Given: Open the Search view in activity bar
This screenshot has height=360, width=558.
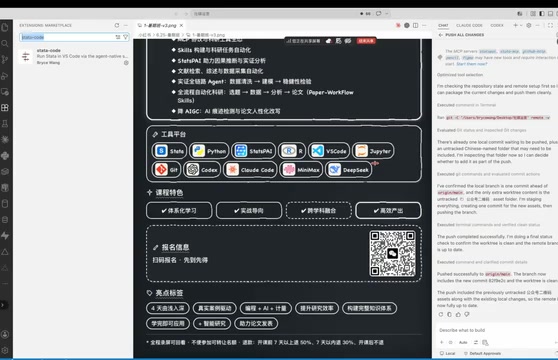Looking at the screenshot, I should 5,43.
